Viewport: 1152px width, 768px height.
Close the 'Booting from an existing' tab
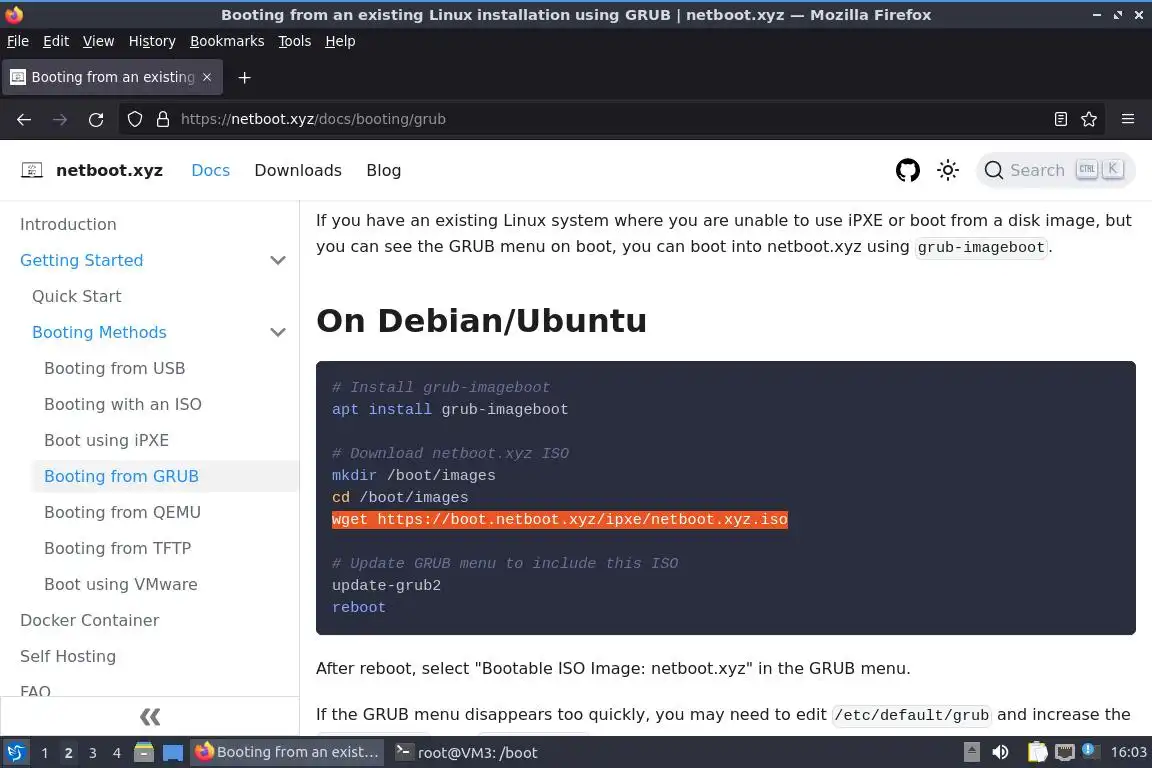[207, 77]
